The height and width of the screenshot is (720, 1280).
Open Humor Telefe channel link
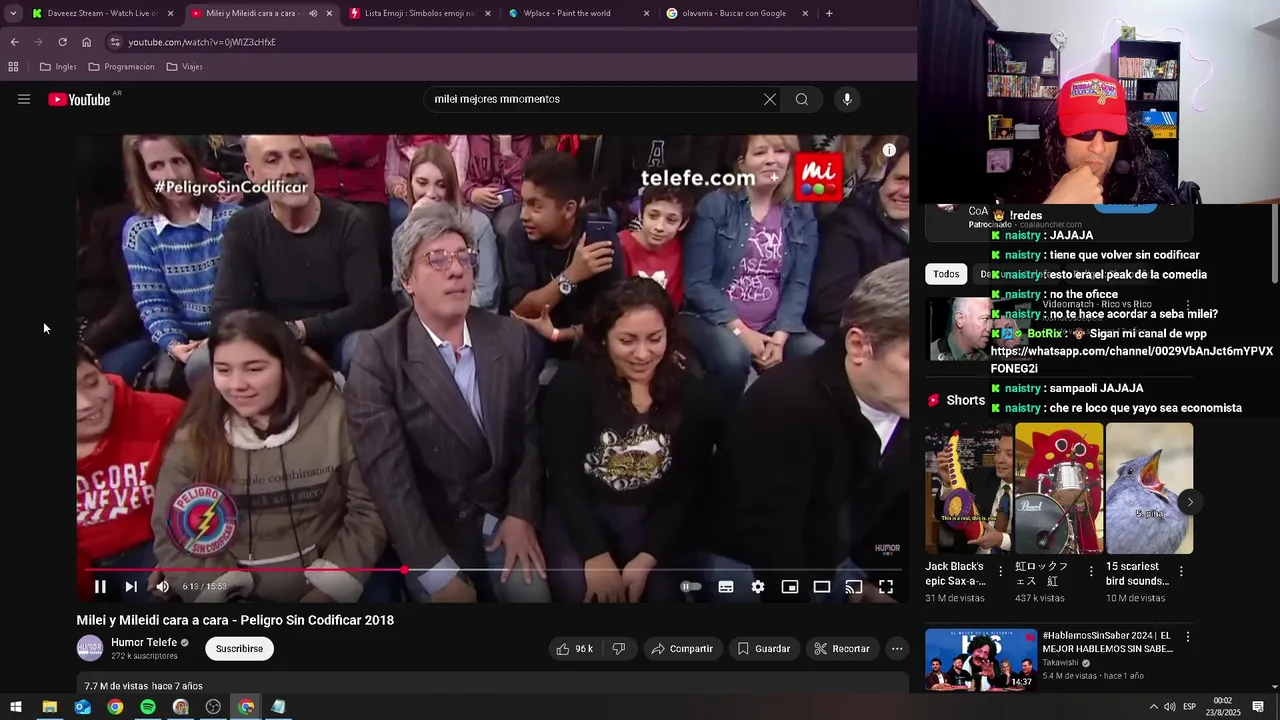click(x=144, y=643)
